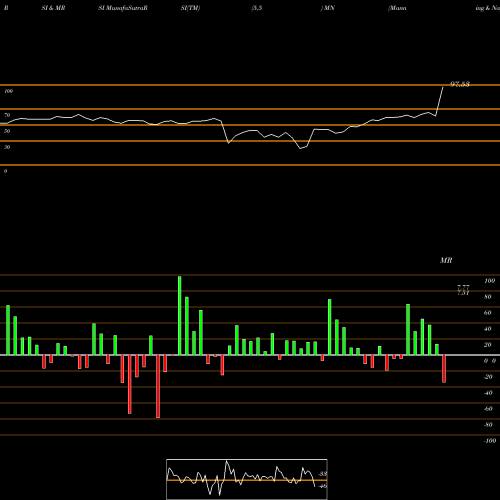Click the MR axis label 80
Image resolution: width=500 pixels, height=500 pixels.
(x=488, y=297)
